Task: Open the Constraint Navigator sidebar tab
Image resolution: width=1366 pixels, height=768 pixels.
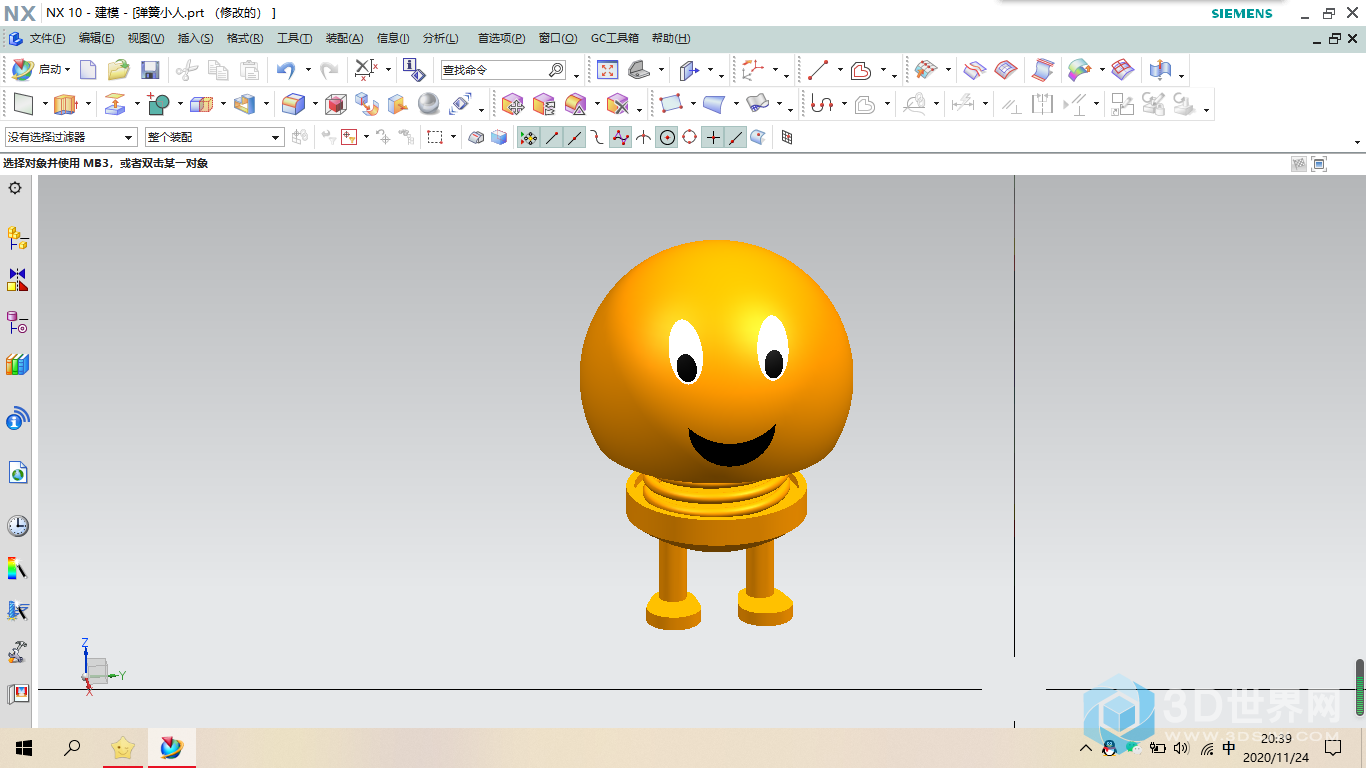Action: point(17,280)
